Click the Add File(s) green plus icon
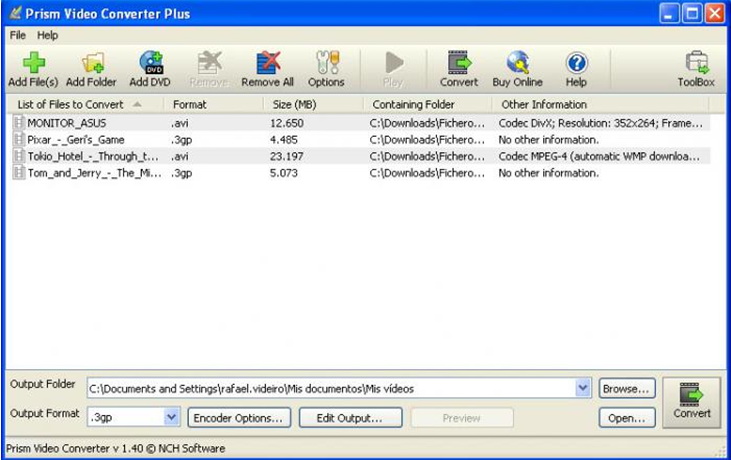Viewport: 731px width, 460px height. tap(34, 62)
